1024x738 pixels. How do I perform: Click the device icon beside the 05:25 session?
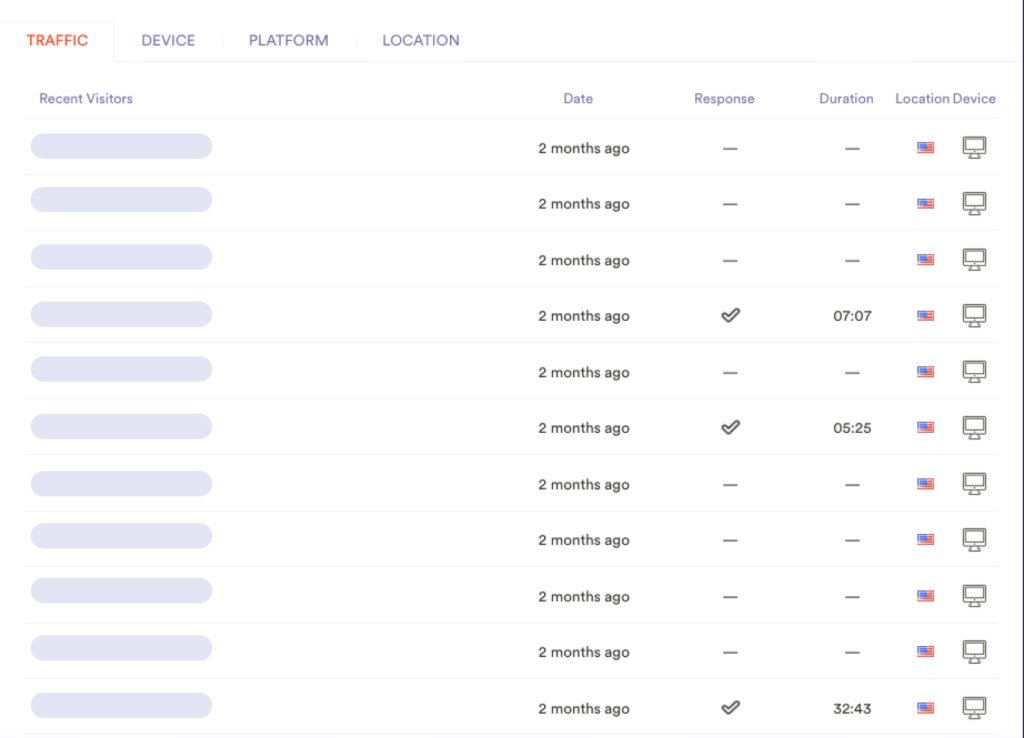[x=974, y=427]
